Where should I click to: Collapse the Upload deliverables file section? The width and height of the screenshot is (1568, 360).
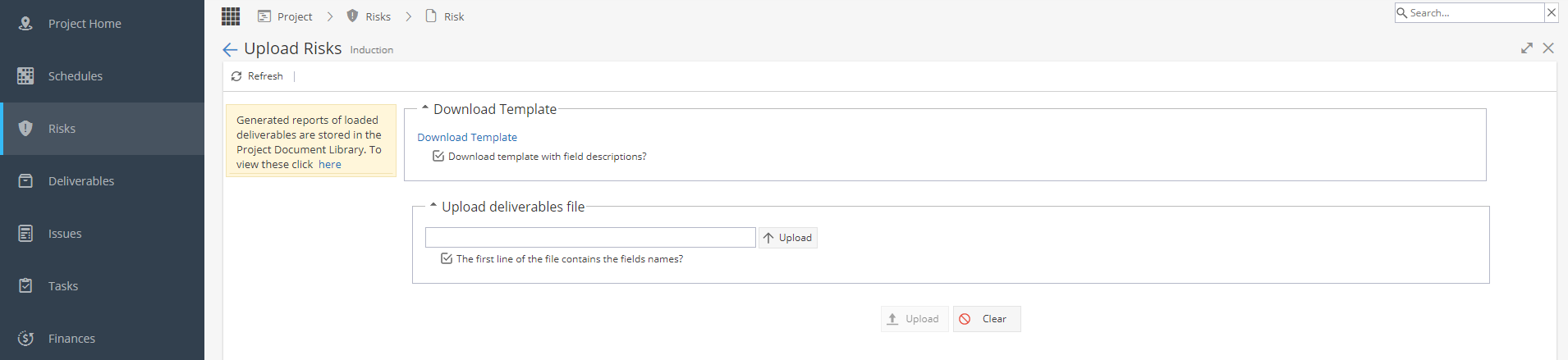[x=433, y=205]
